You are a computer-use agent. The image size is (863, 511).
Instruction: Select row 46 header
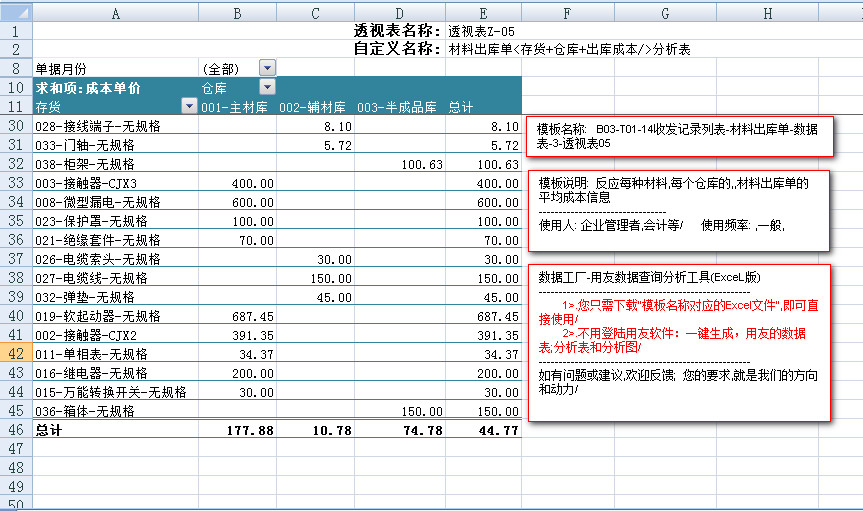coord(16,430)
